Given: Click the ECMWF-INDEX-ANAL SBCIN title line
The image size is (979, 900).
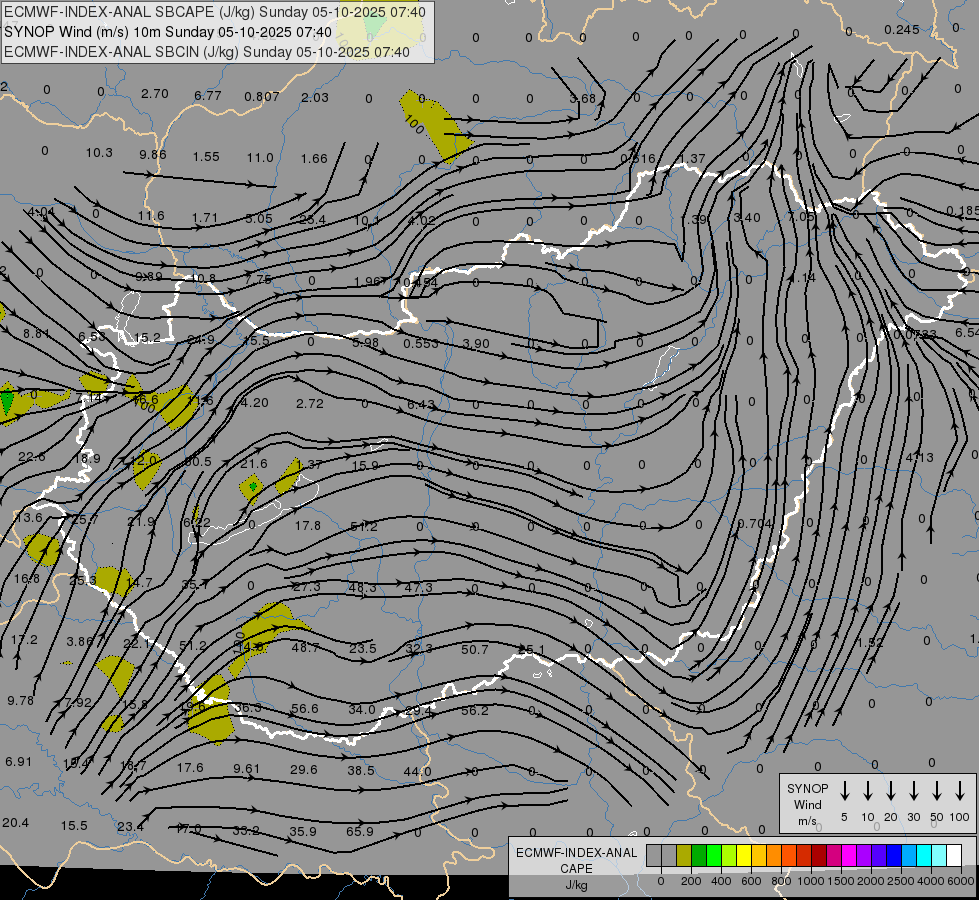Looking at the screenshot, I should [206, 52].
